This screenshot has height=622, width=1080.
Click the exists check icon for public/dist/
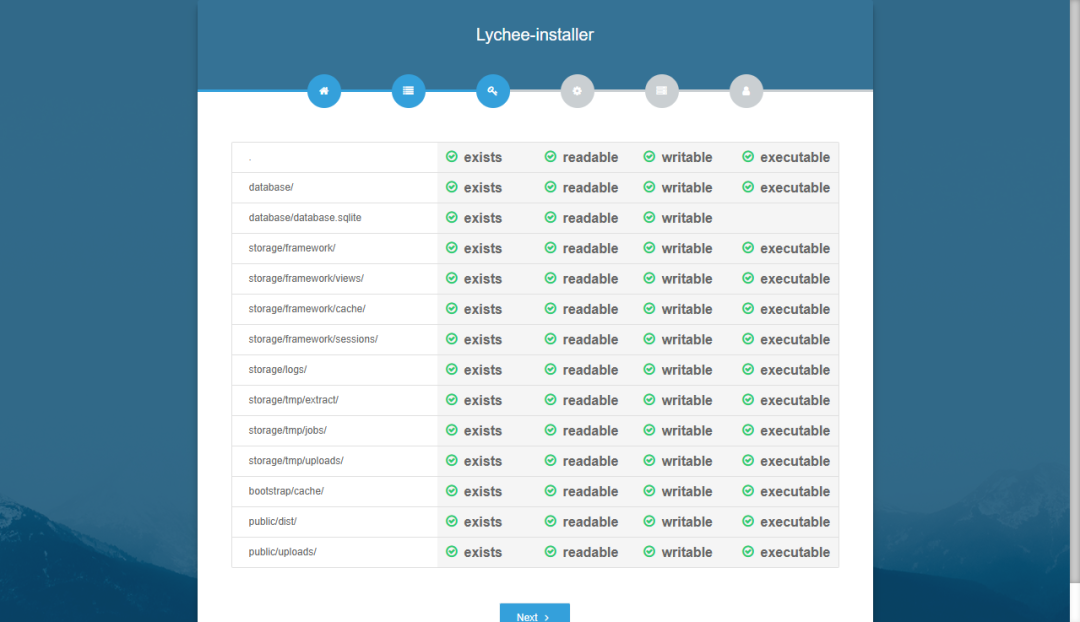pos(452,521)
